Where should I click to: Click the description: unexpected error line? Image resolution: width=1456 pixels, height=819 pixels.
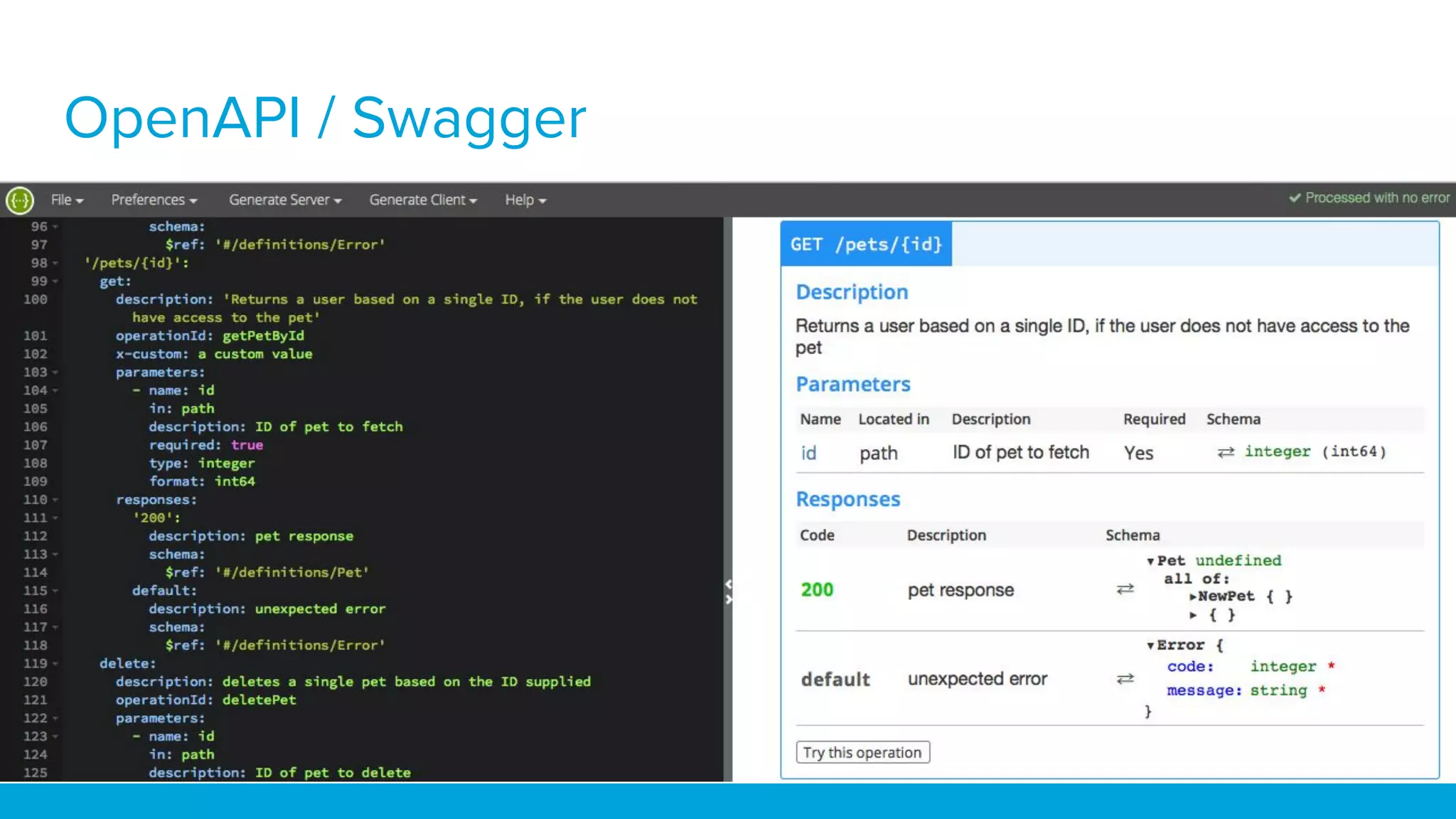coord(267,609)
